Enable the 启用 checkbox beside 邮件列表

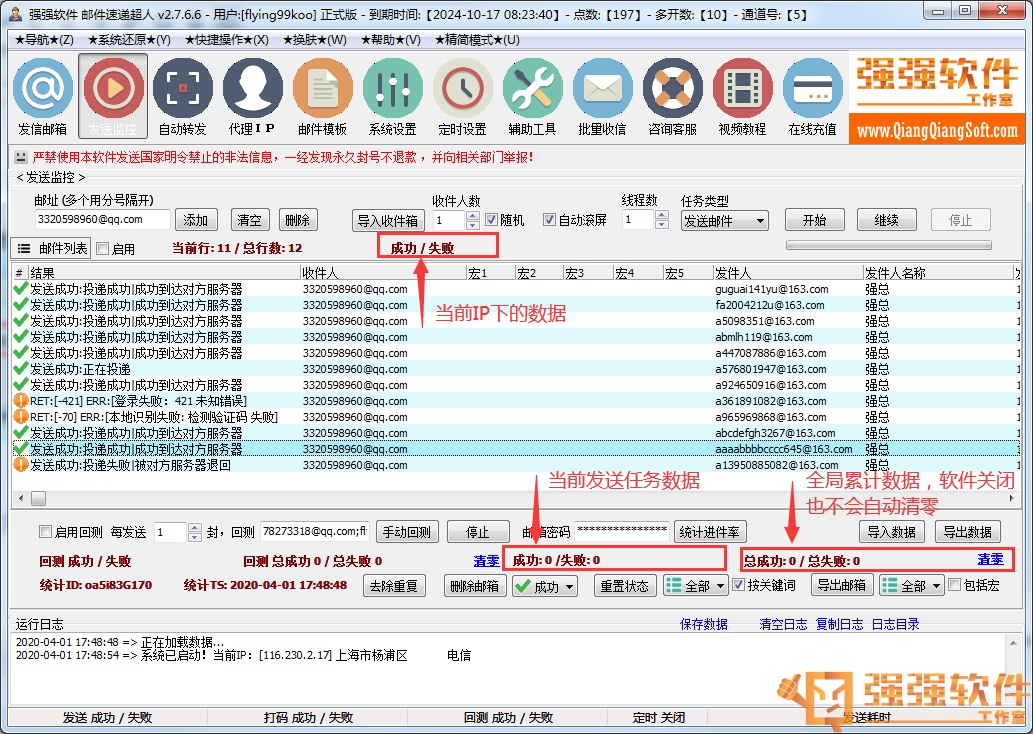(x=103, y=248)
